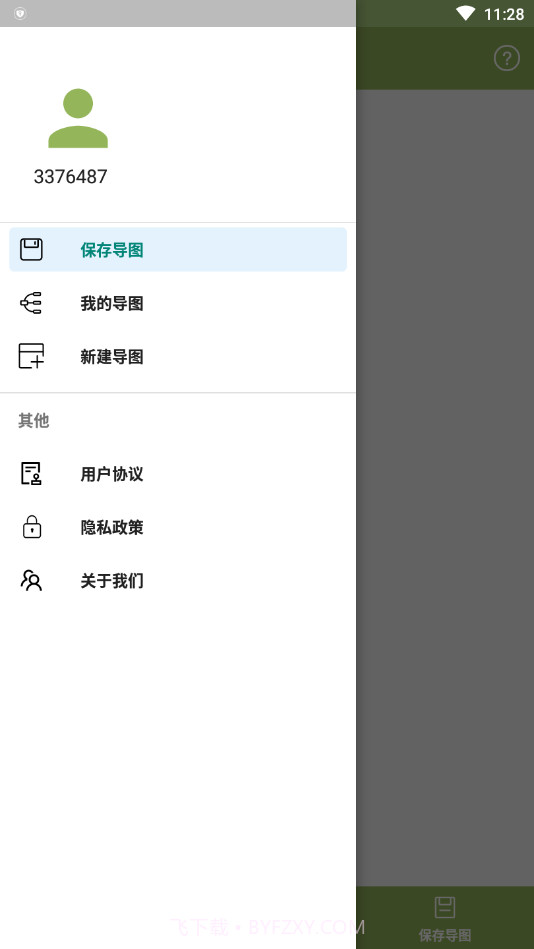Select 新建导图 menu item

[178, 356]
